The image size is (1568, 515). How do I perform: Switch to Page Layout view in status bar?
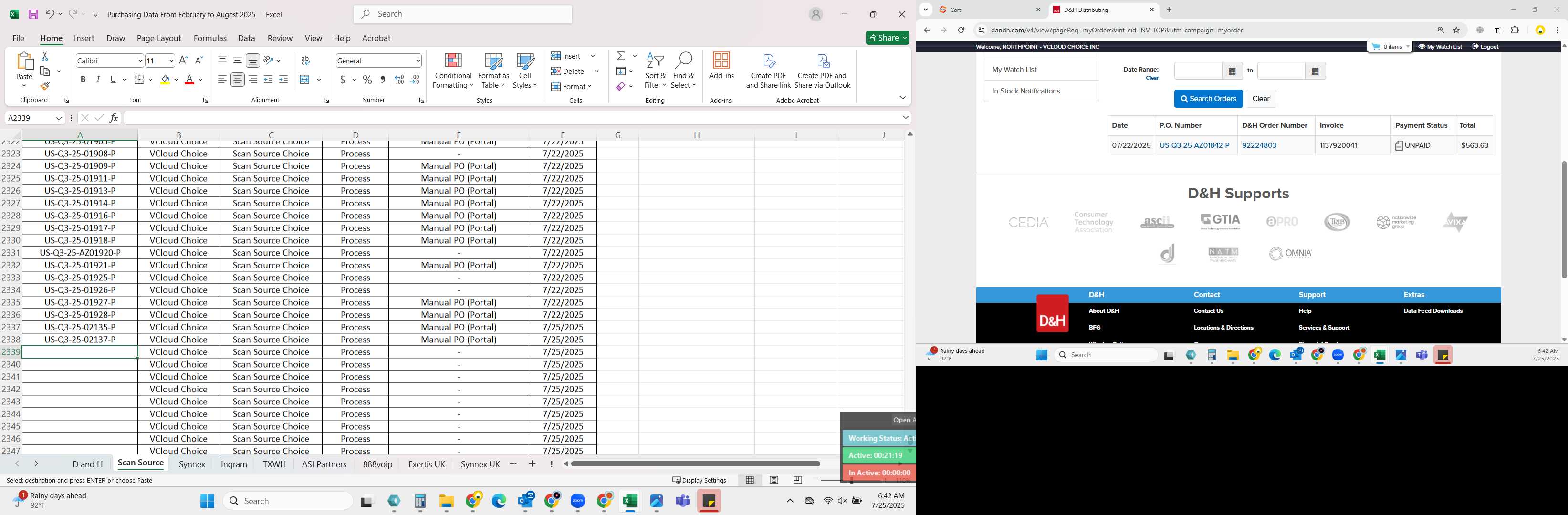coord(774,480)
